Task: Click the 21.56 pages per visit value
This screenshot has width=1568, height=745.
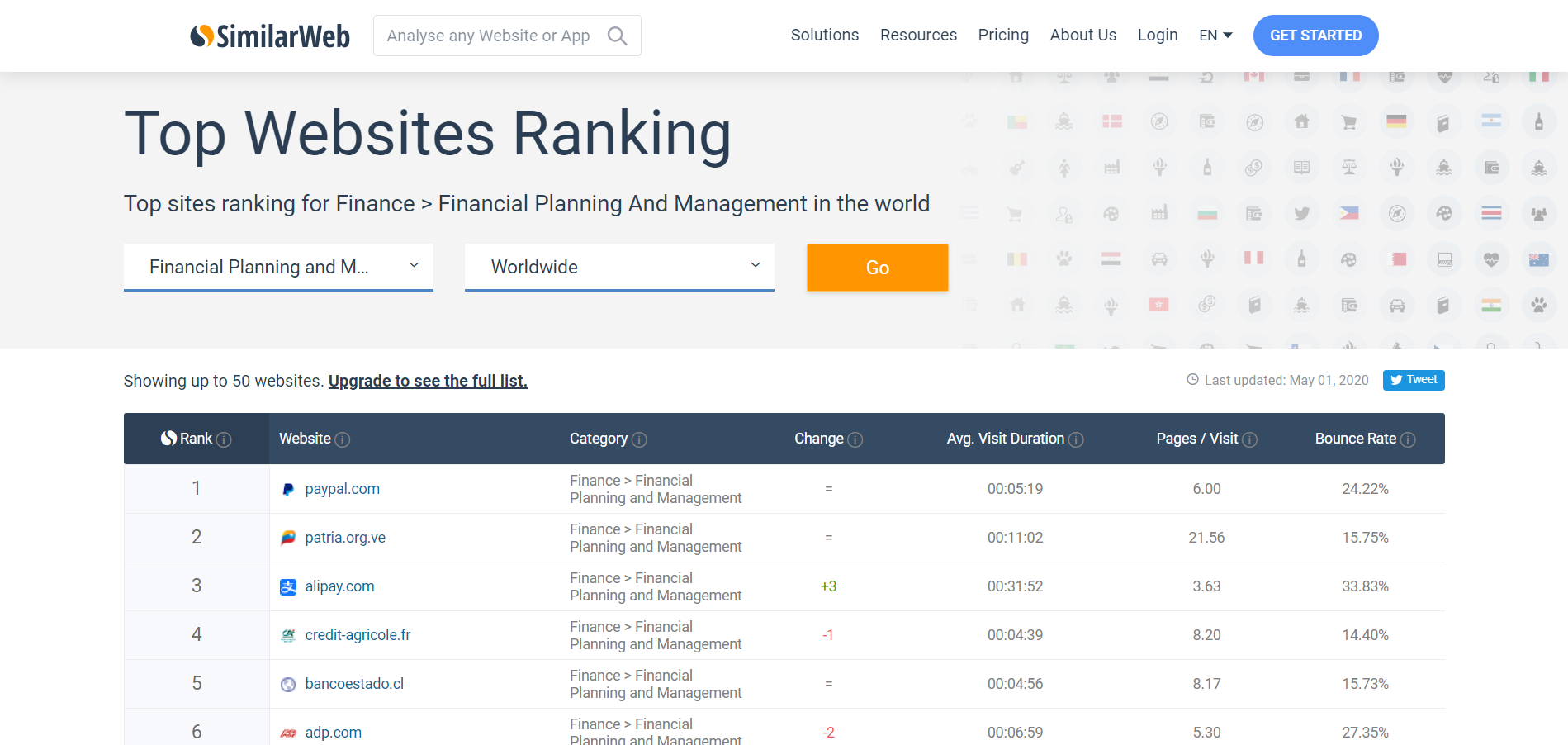Action: point(1206,538)
